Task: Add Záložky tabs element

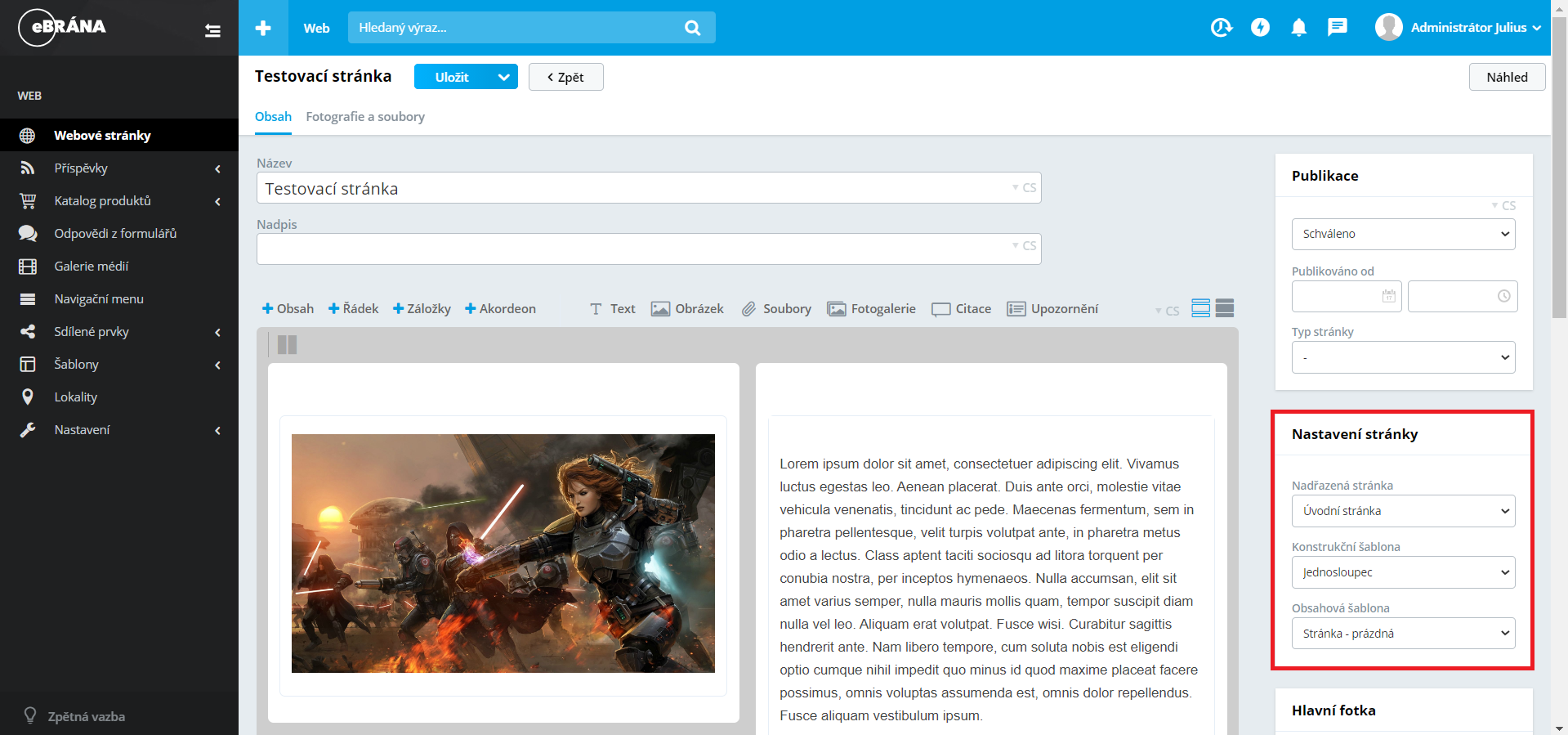Action: [422, 309]
